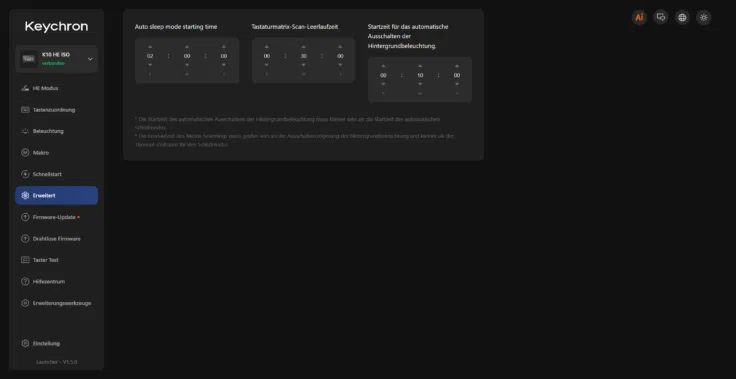Viewport: 736px width, 379px height.
Task: Open Drahtlose Firmware page
Action: tap(57, 239)
